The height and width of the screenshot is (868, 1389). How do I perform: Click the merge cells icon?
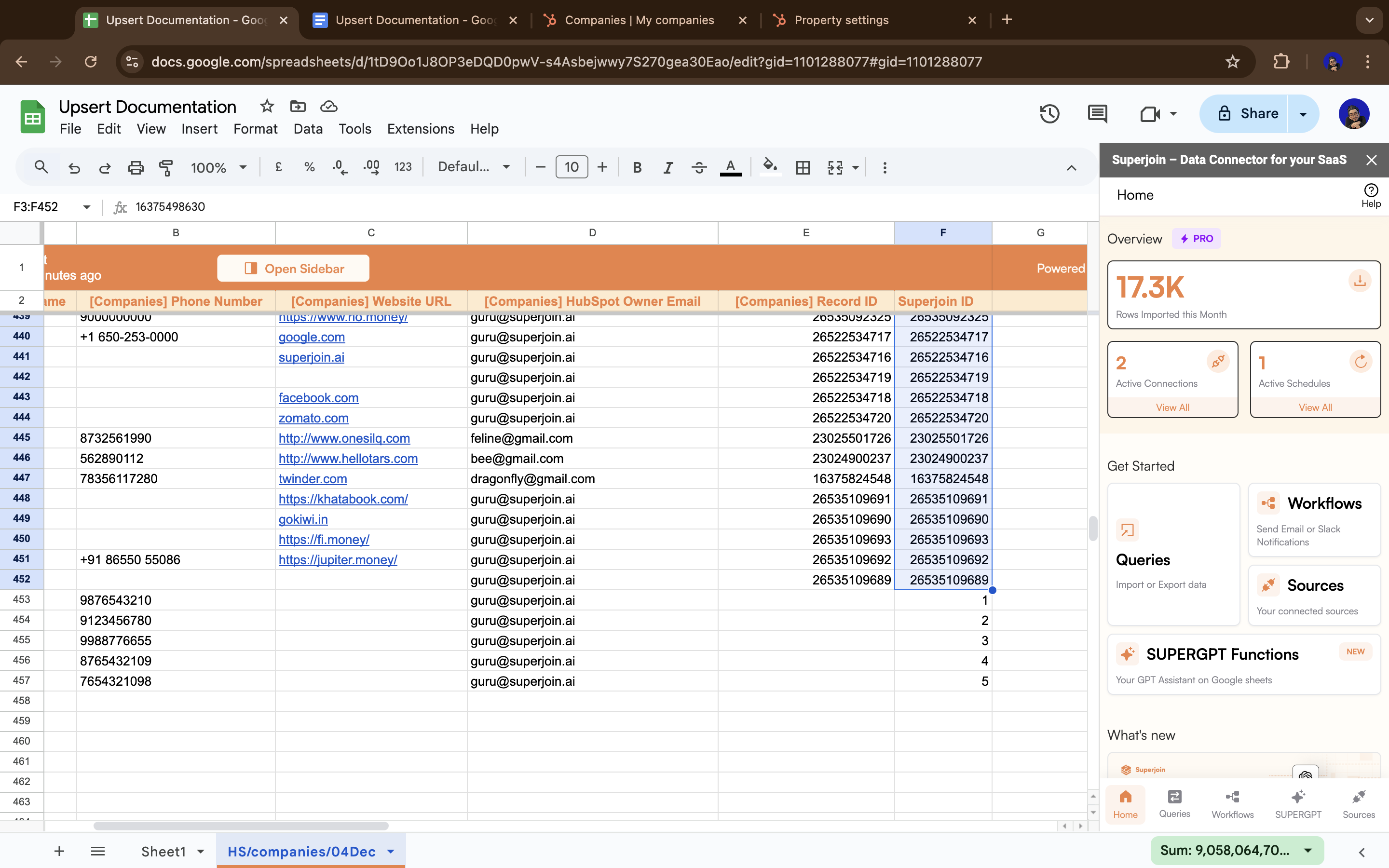pyautogui.click(x=835, y=168)
